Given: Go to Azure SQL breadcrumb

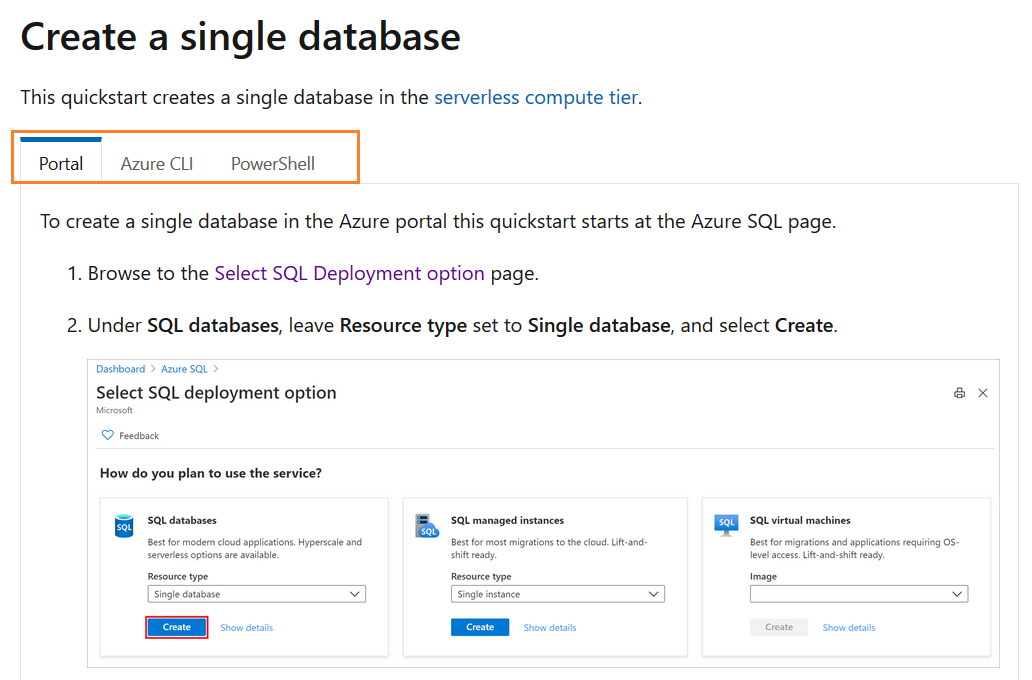Looking at the screenshot, I should click(x=184, y=369).
